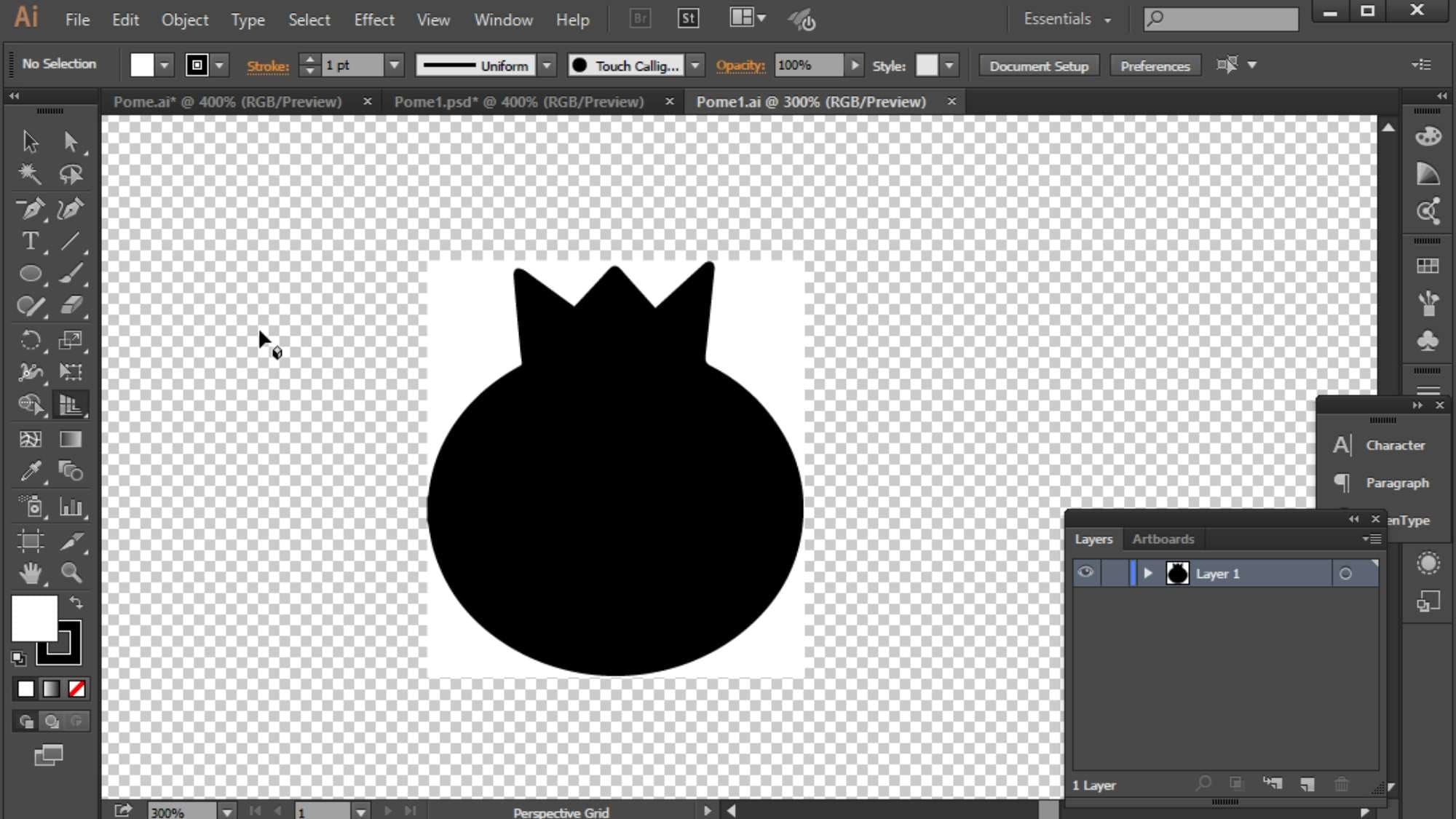Image resolution: width=1456 pixels, height=819 pixels.
Task: Open the Essentials workspace dropdown
Action: 1067,20
